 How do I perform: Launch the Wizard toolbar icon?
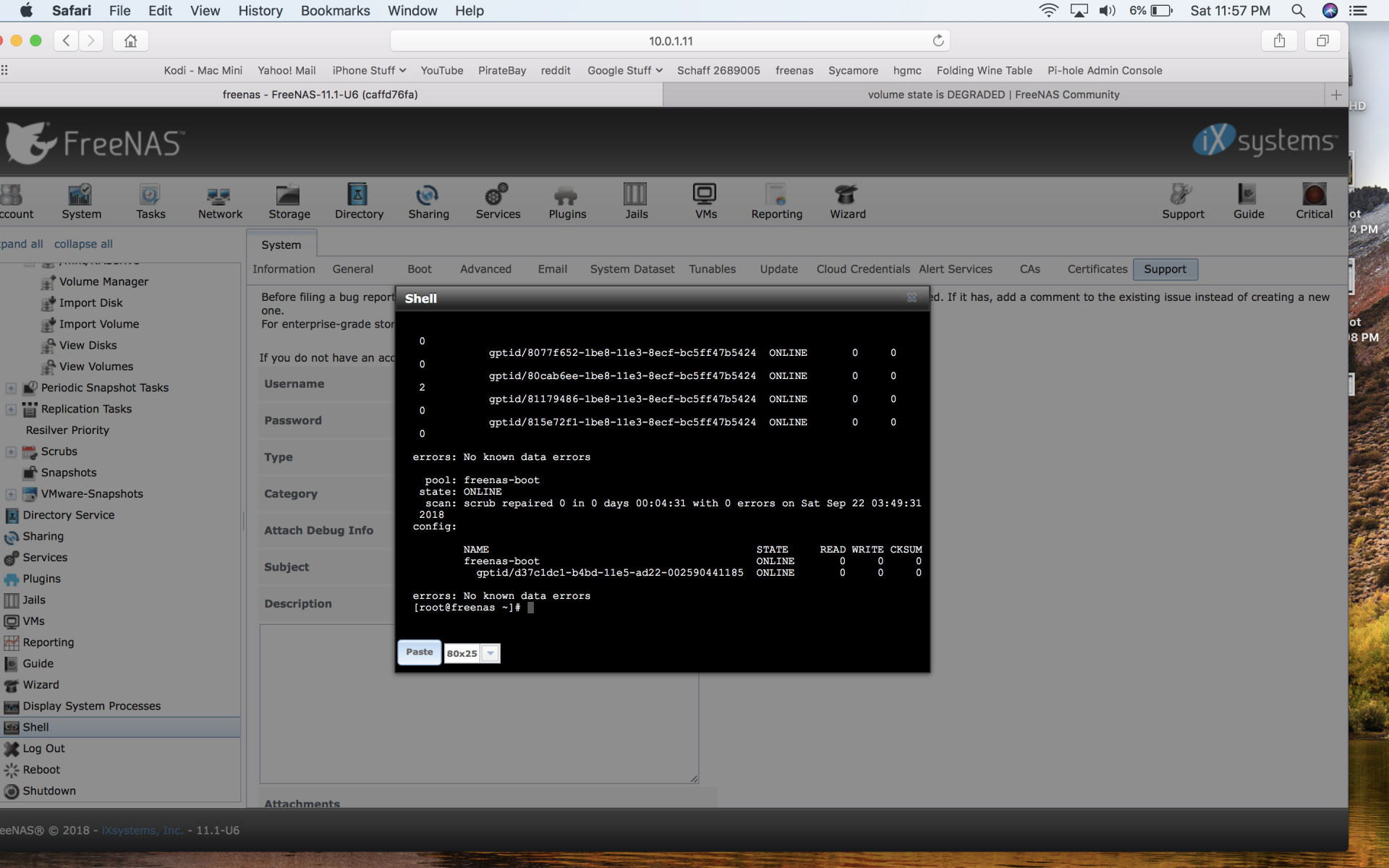[x=847, y=201]
